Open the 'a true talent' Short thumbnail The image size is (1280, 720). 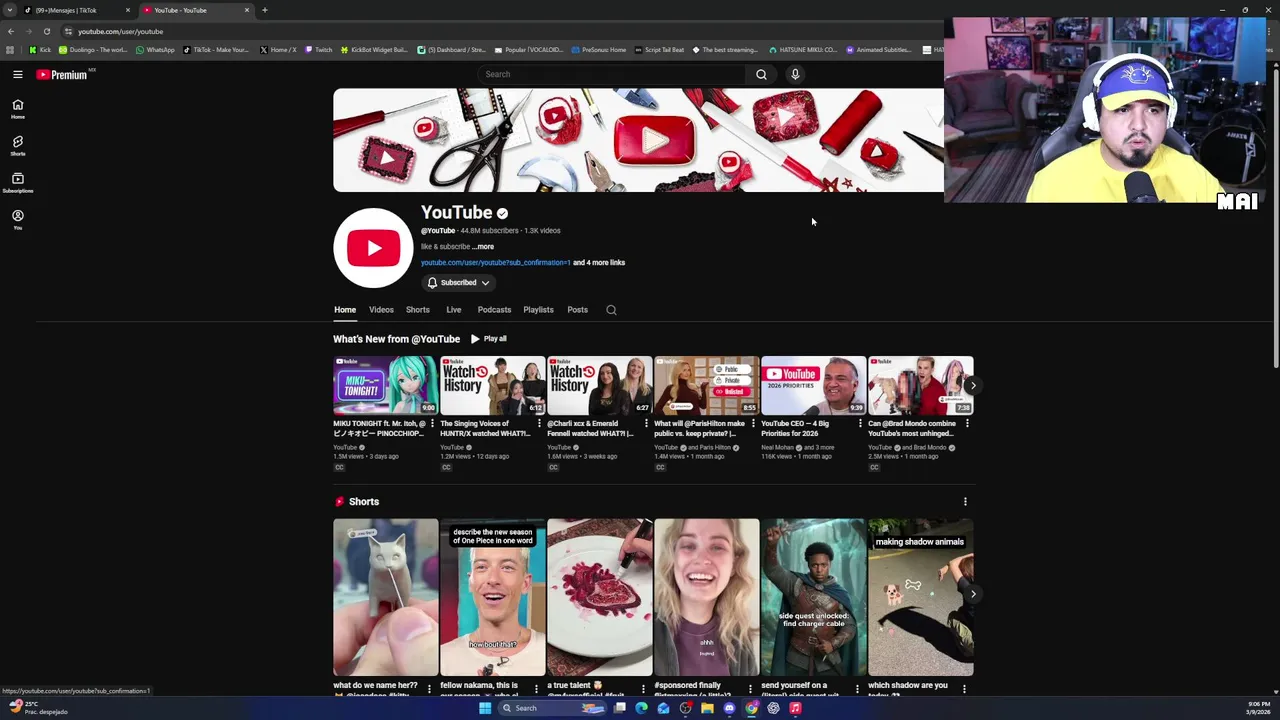[599, 597]
